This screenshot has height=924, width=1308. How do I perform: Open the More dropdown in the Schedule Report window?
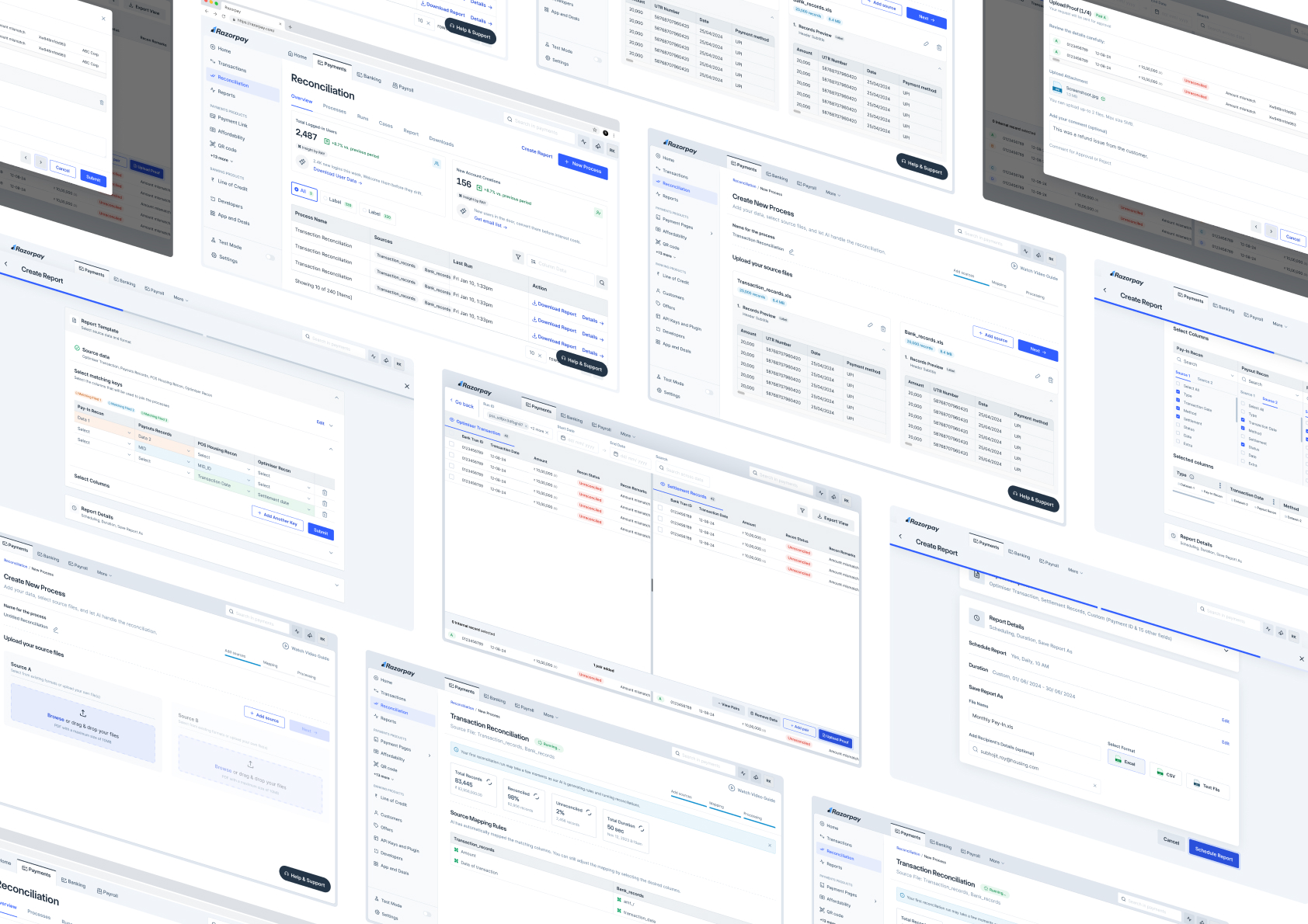(1075, 571)
